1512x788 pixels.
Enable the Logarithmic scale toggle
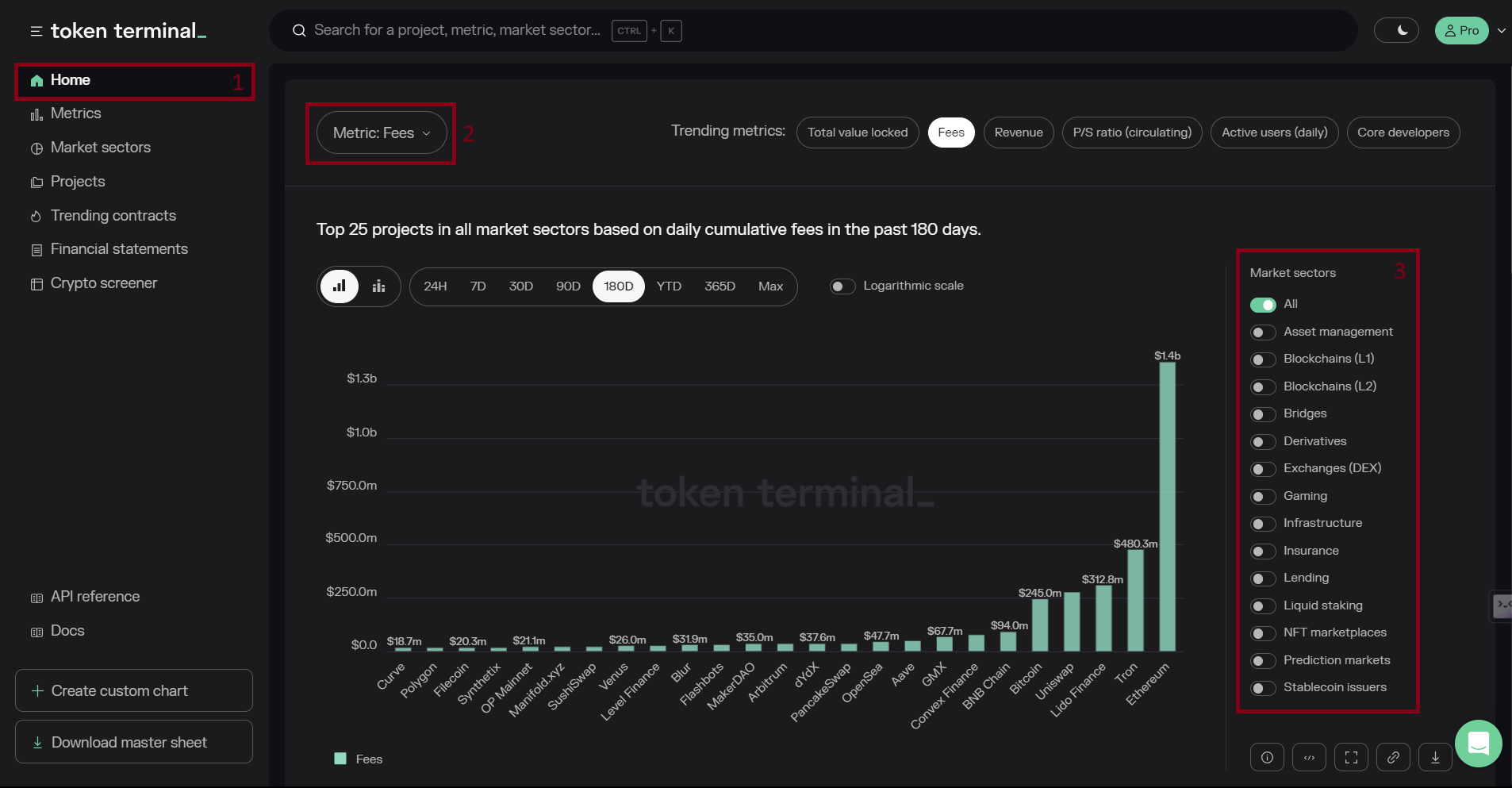tap(842, 286)
